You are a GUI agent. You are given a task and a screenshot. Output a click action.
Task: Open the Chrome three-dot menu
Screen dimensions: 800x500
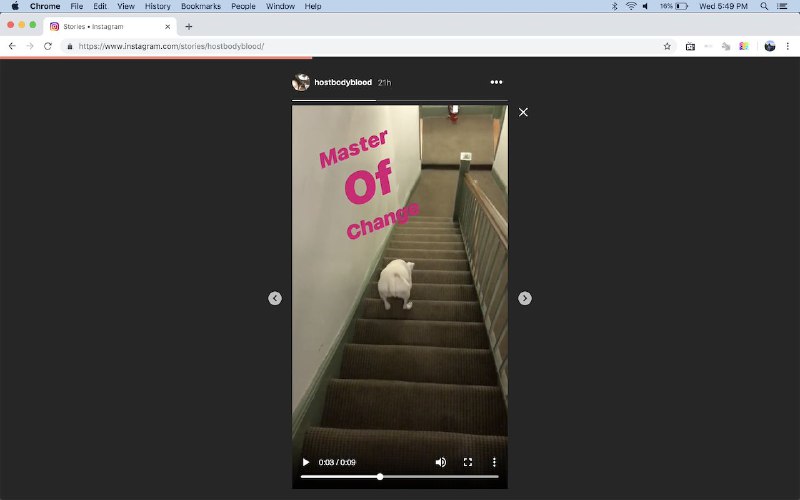pyautogui.click(x=788, y=46)
